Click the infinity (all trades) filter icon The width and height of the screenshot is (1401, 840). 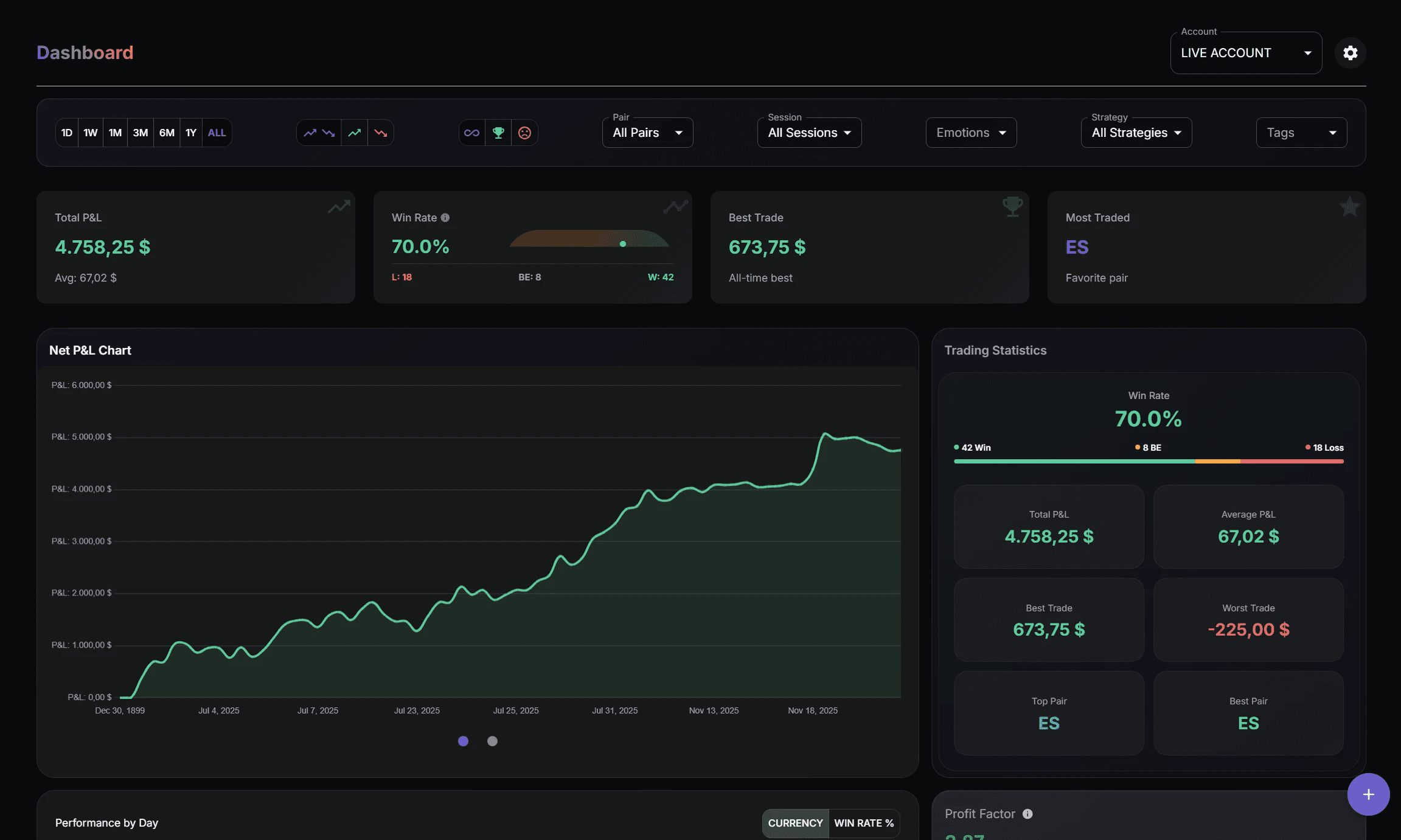[472, 132]
